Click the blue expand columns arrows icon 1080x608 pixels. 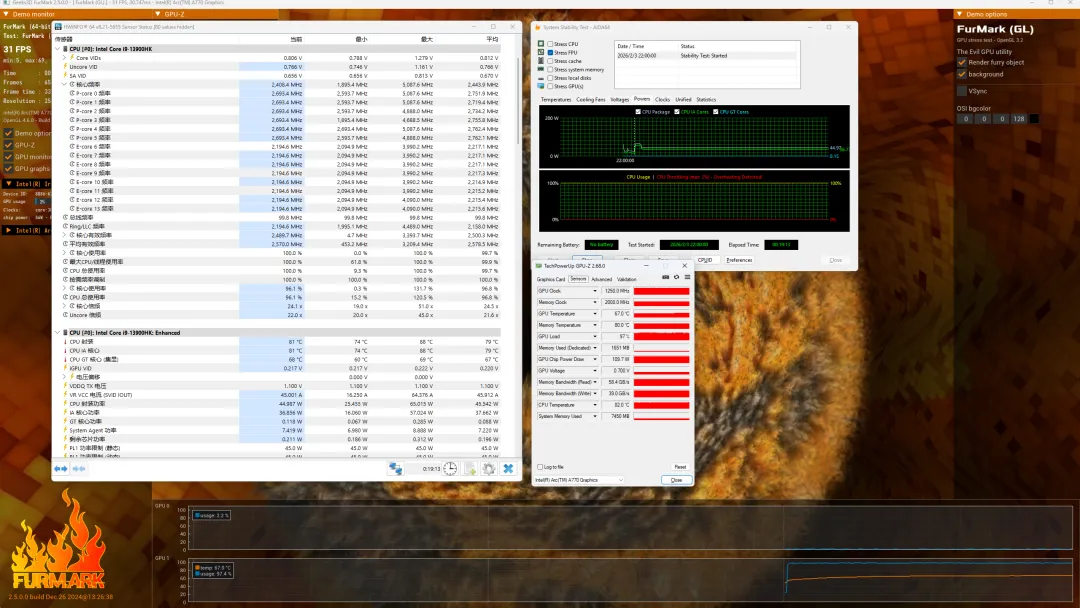[60, 468]
